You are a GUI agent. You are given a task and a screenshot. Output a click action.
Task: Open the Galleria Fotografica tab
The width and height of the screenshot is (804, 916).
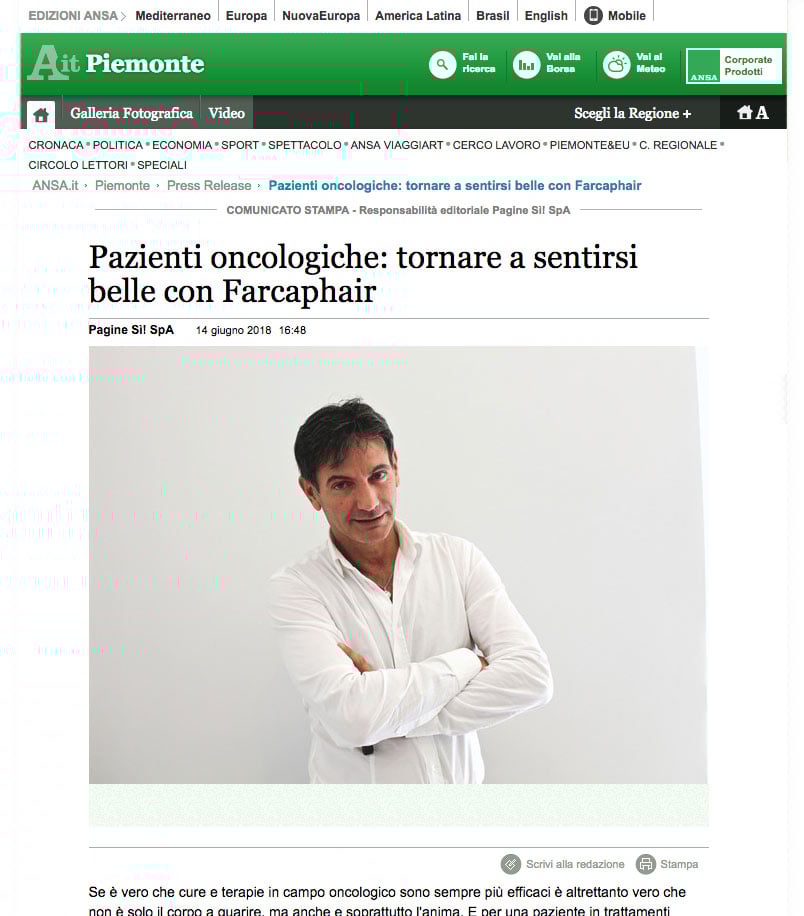click(x=131, y=113)
